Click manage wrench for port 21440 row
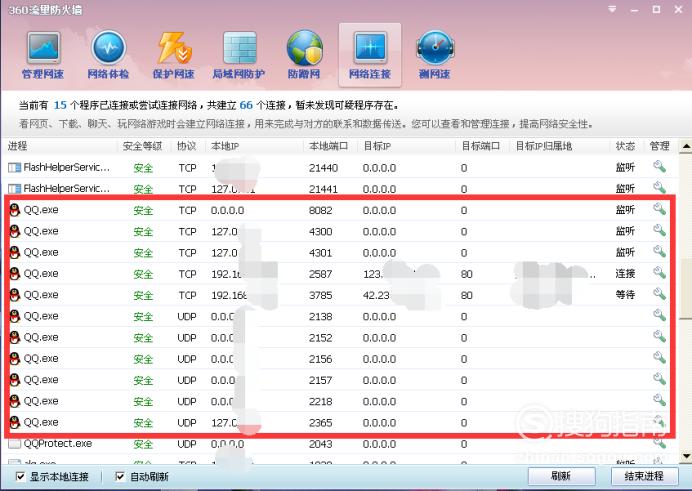The image size is (692, 491). click(x=659, y=167)
